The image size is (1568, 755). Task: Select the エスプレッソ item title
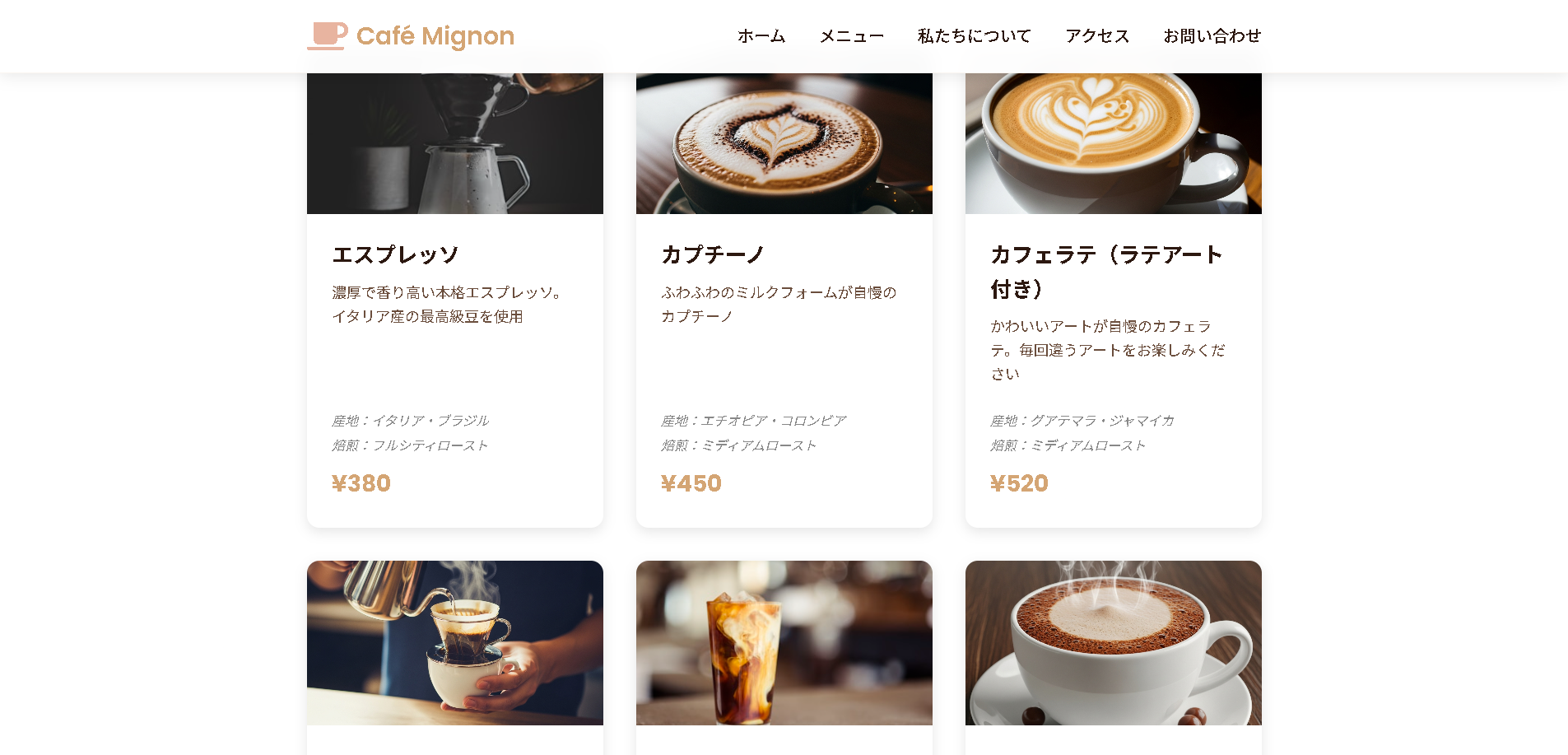[x=395, y=255]
